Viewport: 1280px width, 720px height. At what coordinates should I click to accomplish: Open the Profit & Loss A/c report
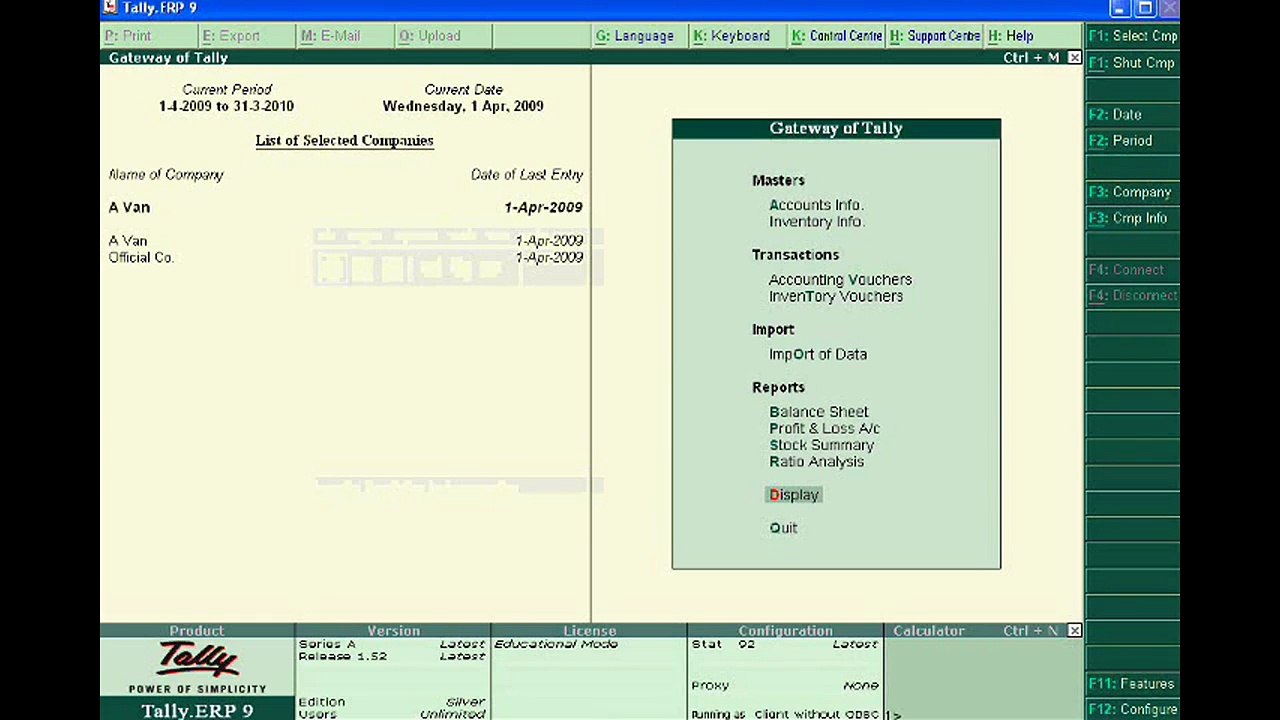click(x=824, y=429)
